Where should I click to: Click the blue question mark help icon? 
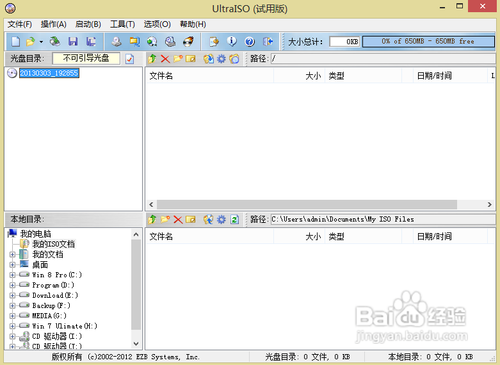(x=250, y=42)
